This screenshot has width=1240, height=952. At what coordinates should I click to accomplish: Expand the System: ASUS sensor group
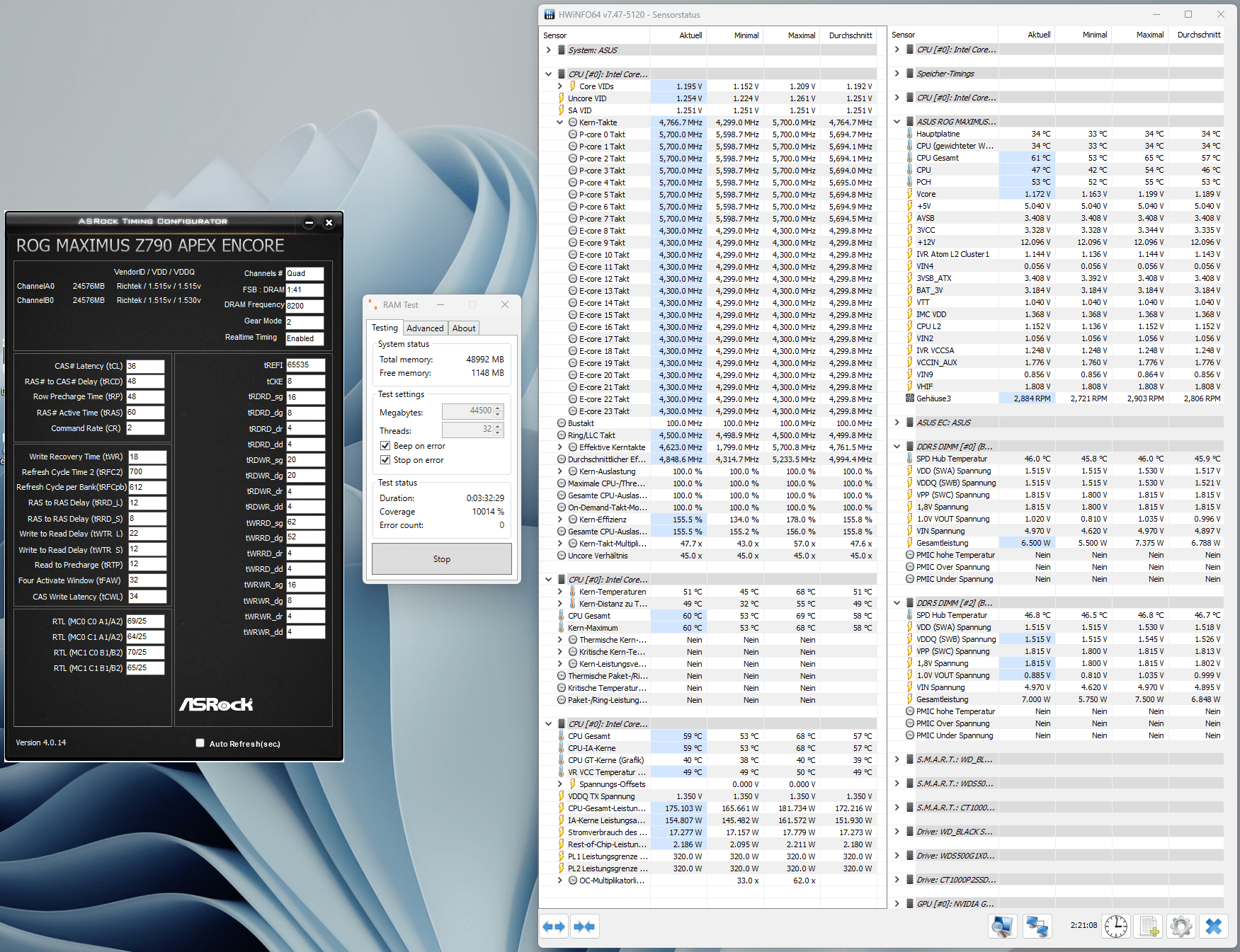(x=549, y=50)
